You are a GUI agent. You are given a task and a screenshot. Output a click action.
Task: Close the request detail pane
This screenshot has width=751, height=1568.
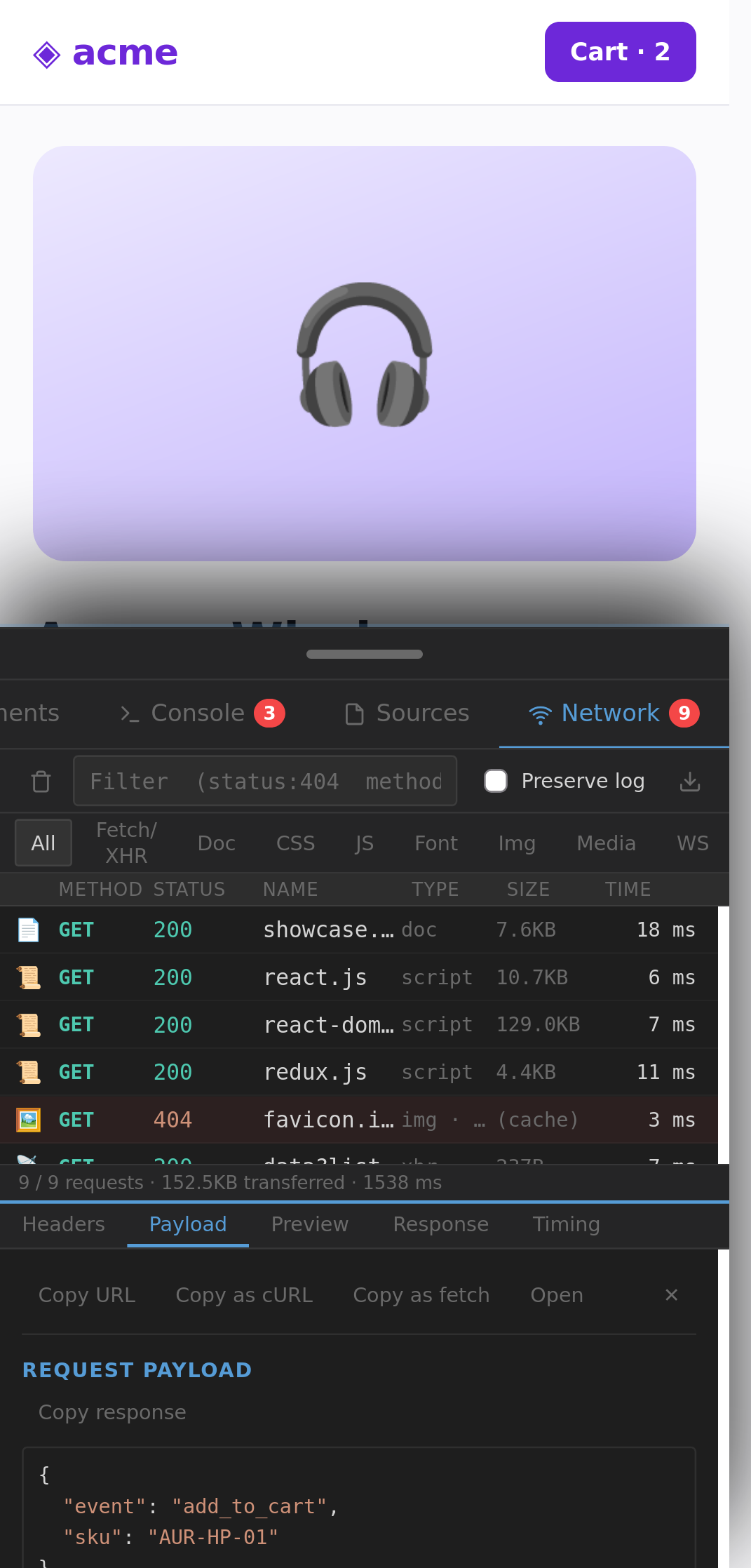tap(671, 1295)
